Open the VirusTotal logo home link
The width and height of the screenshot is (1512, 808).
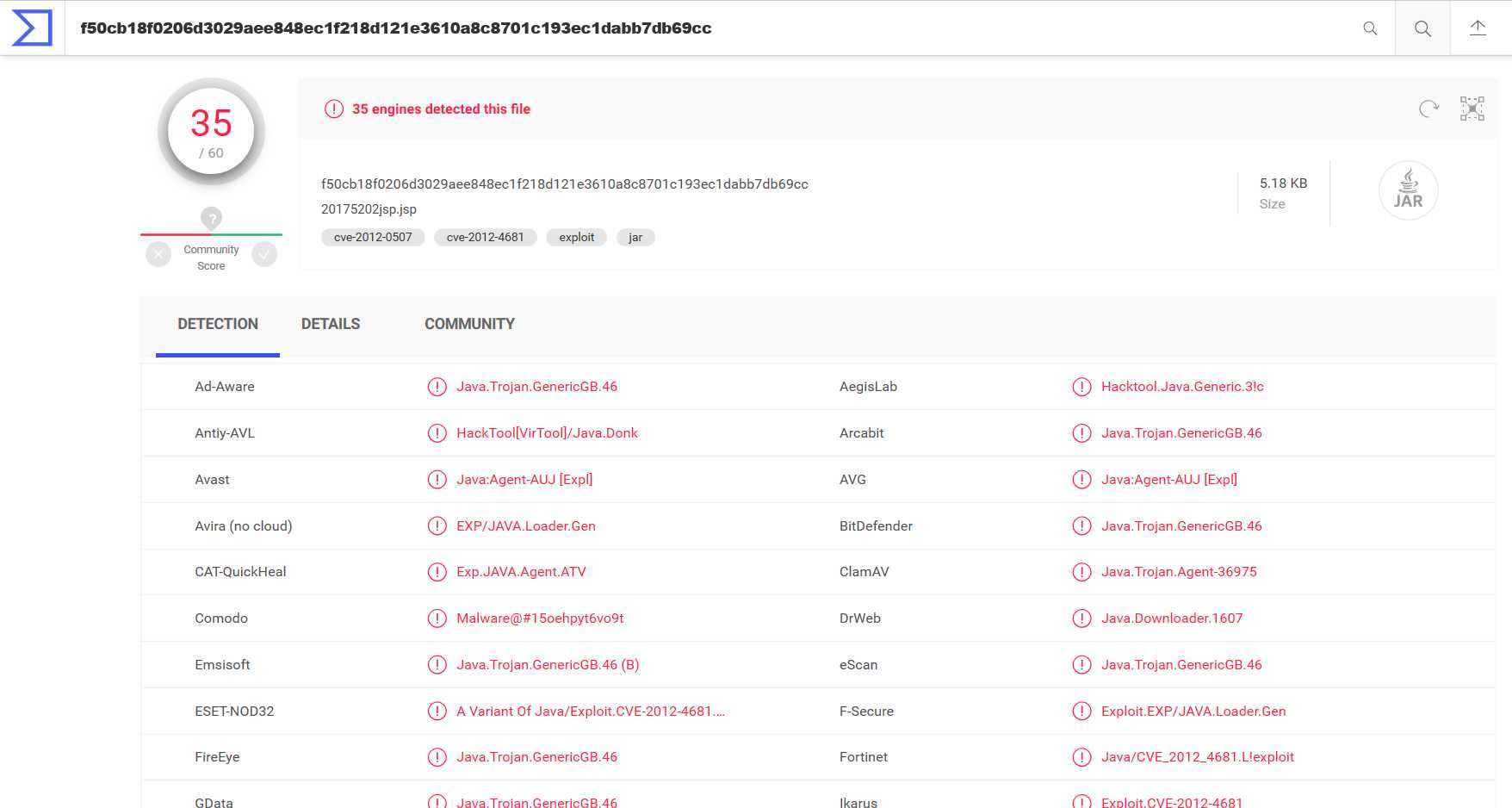[x=32, y=28]
